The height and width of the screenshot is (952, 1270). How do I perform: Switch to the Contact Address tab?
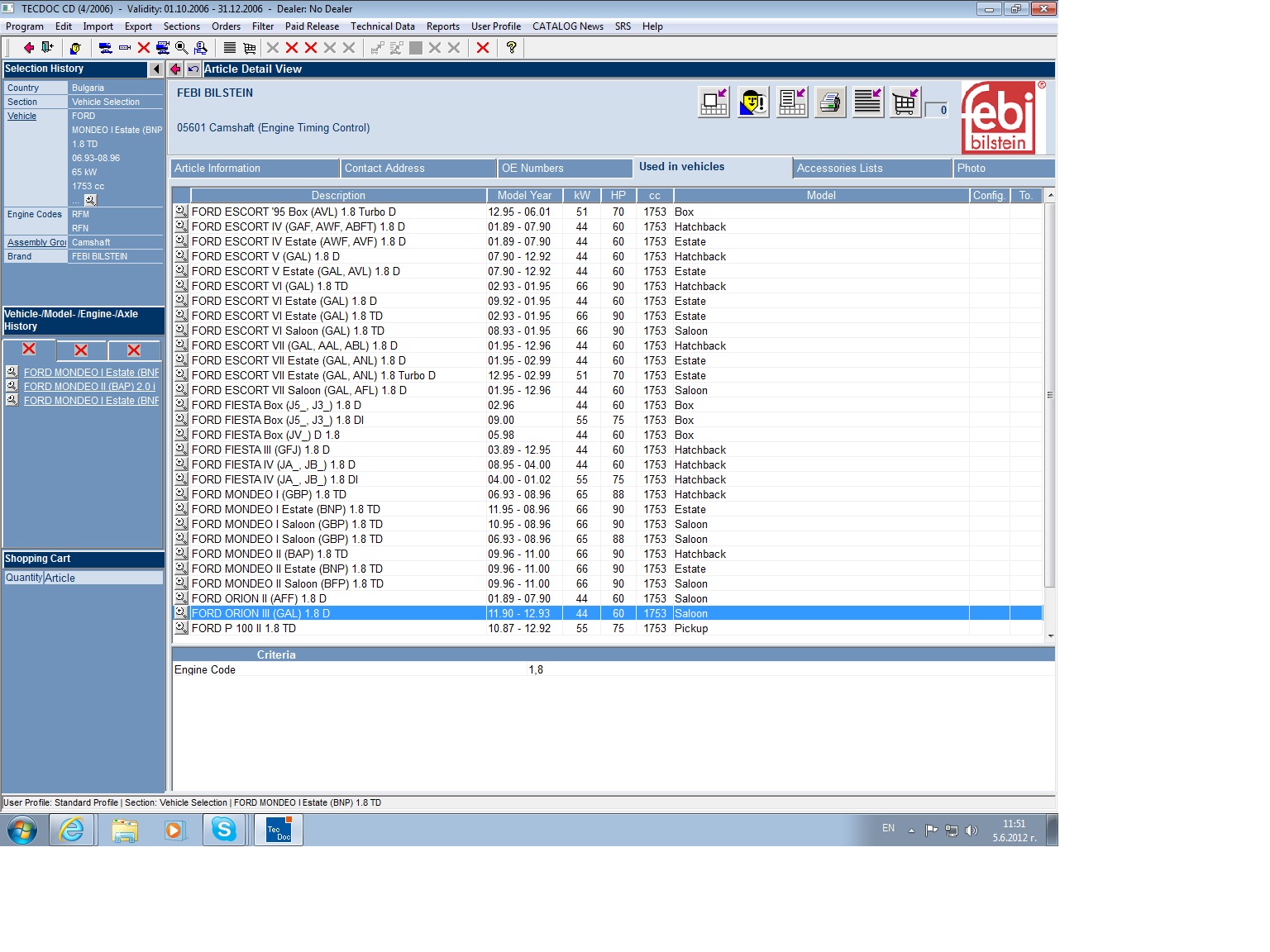pyautogui.click(x=418, y=169)
